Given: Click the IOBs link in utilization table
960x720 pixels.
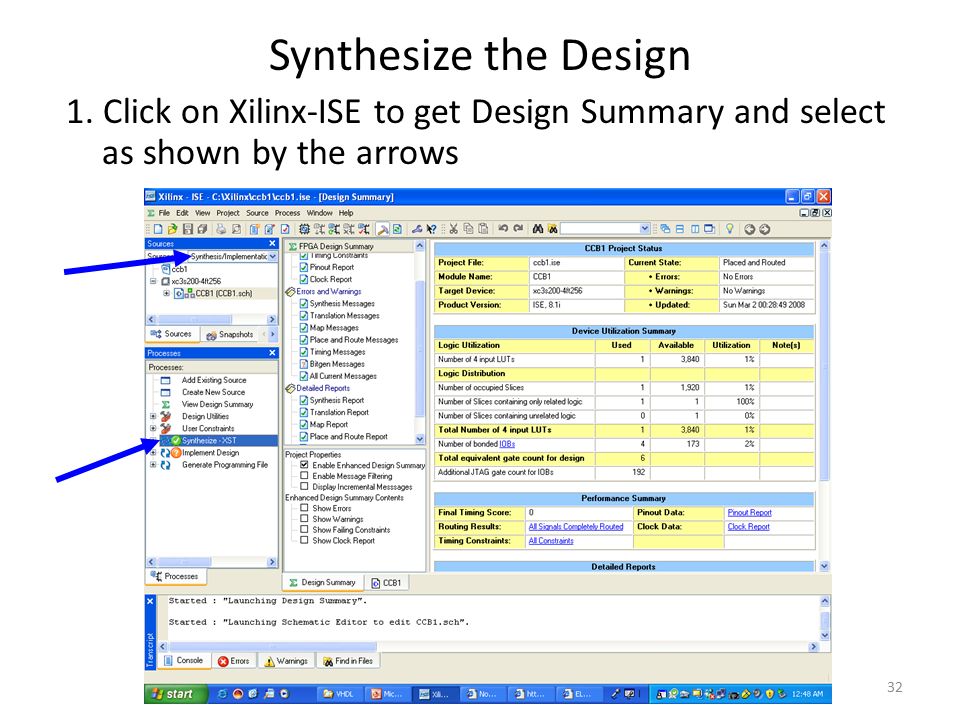Looking at the screenshot, I should coord(507,444).
